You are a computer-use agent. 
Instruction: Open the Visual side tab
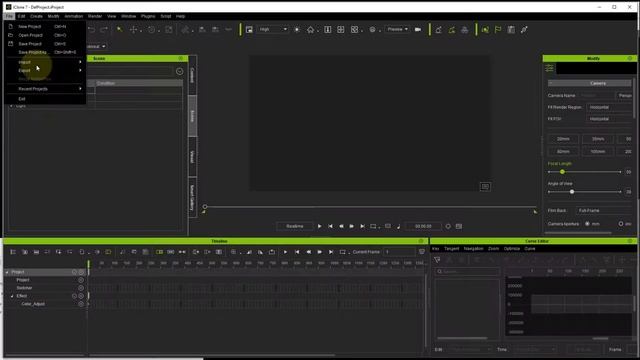pos(192,156)
